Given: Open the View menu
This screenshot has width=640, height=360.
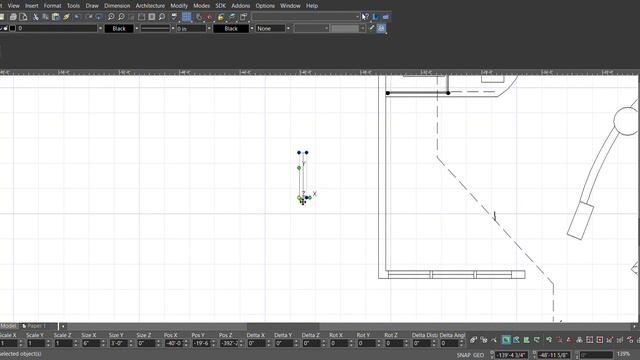Looking at the screenshot, I should click(x=13, y=6).
